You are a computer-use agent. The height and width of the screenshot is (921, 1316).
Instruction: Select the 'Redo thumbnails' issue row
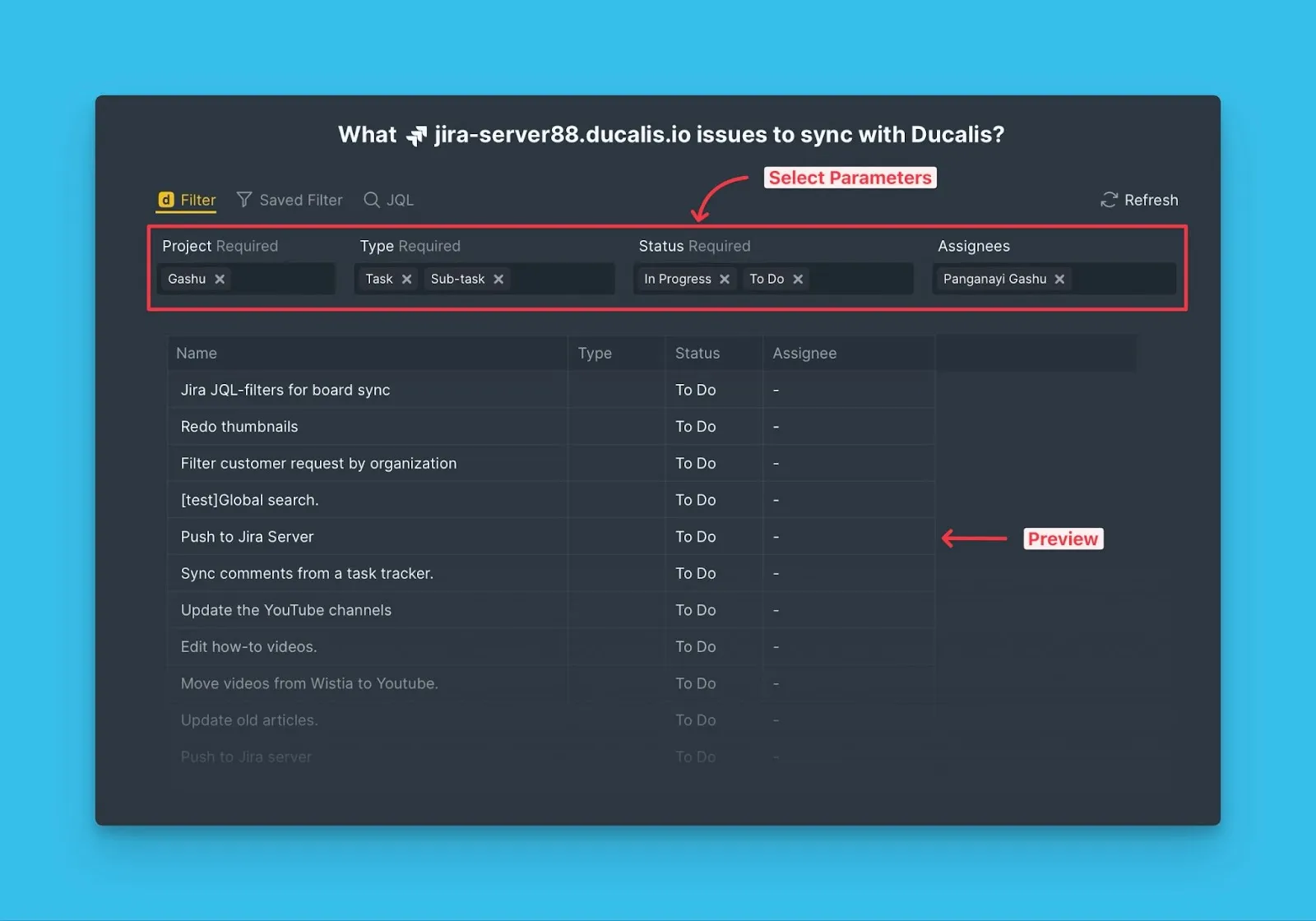click(239, 427)
